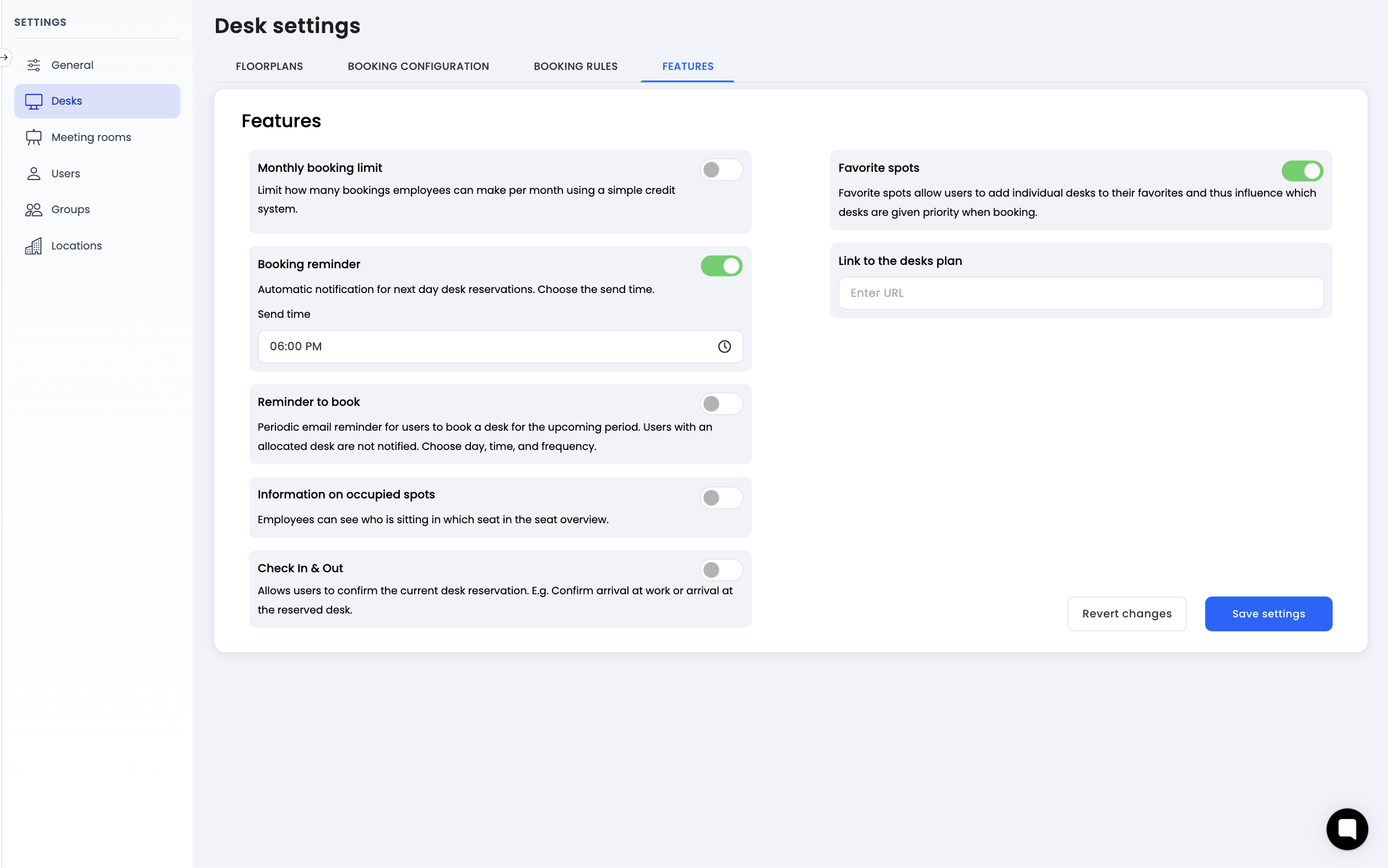Click the Users person icon

[34, 173]
